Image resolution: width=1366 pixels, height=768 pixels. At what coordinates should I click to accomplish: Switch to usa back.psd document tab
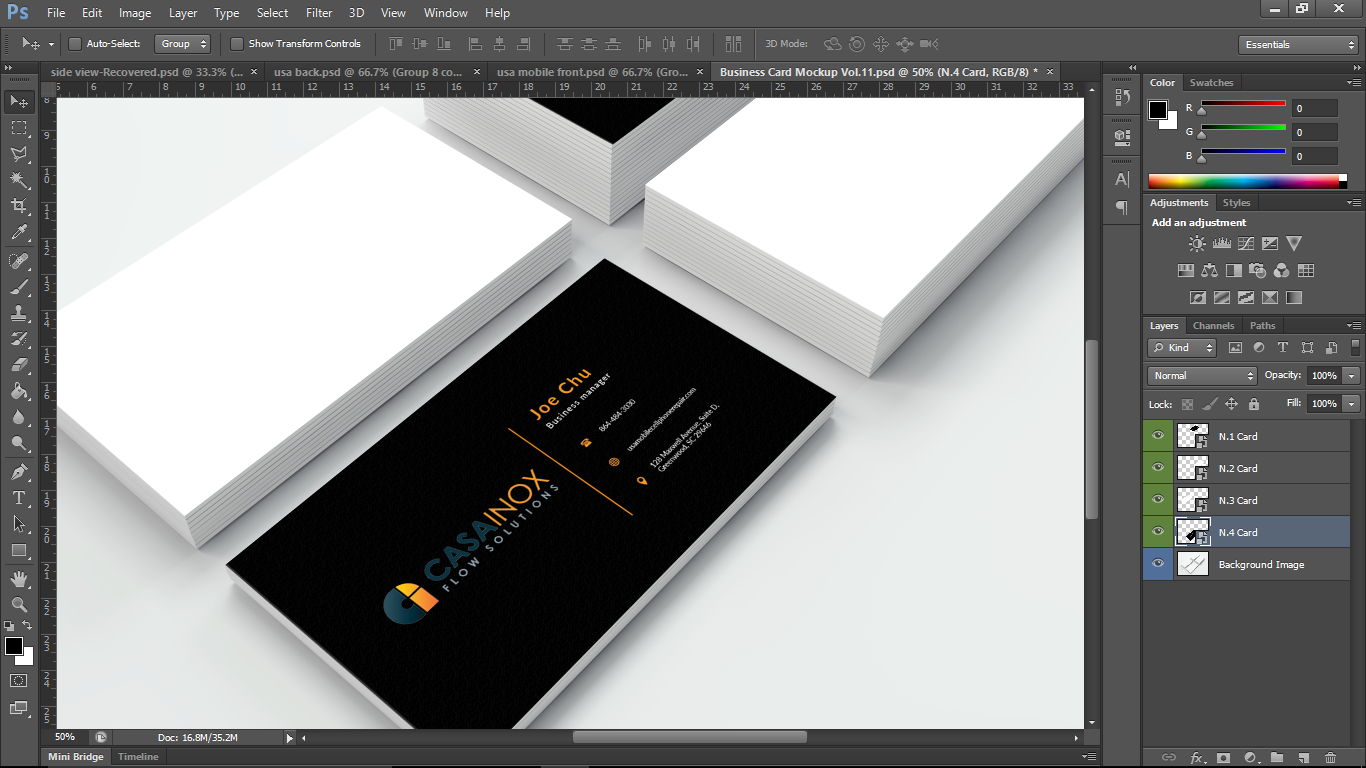point(368,72)
